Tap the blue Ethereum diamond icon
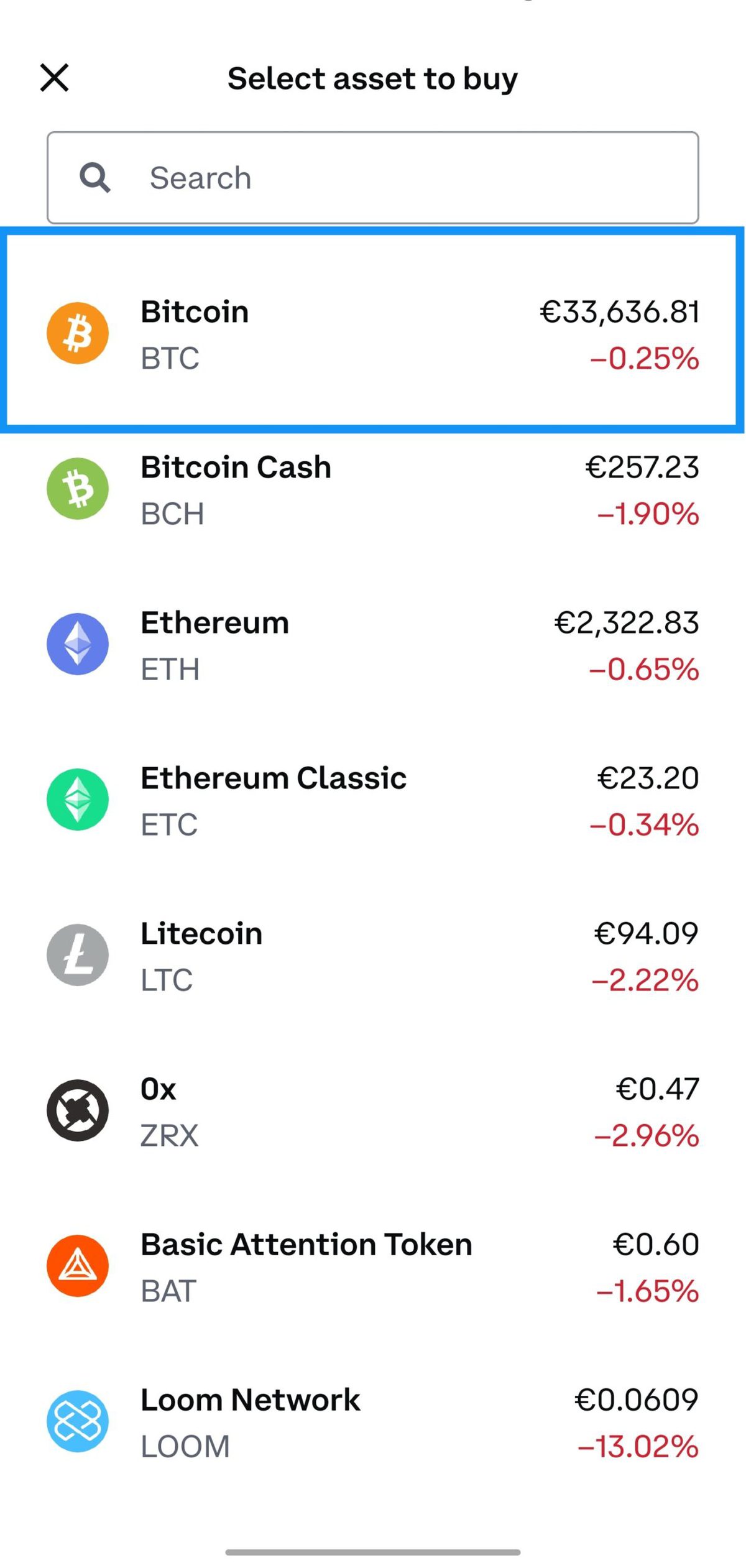Image resolution: width=746 pixels, height=1568 pixels. [x=78, y=644]
